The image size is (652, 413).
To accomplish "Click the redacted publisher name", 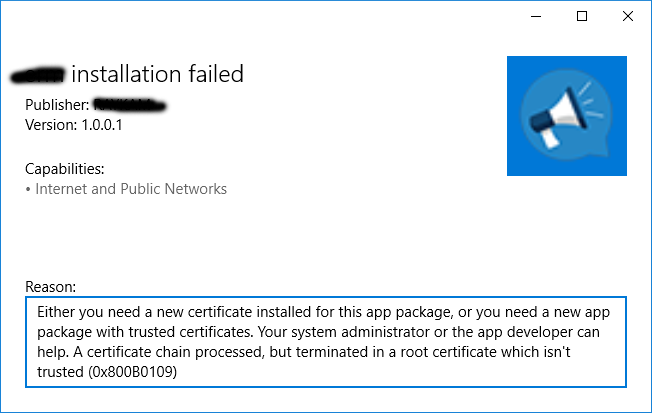I will (x=129, y=104).
